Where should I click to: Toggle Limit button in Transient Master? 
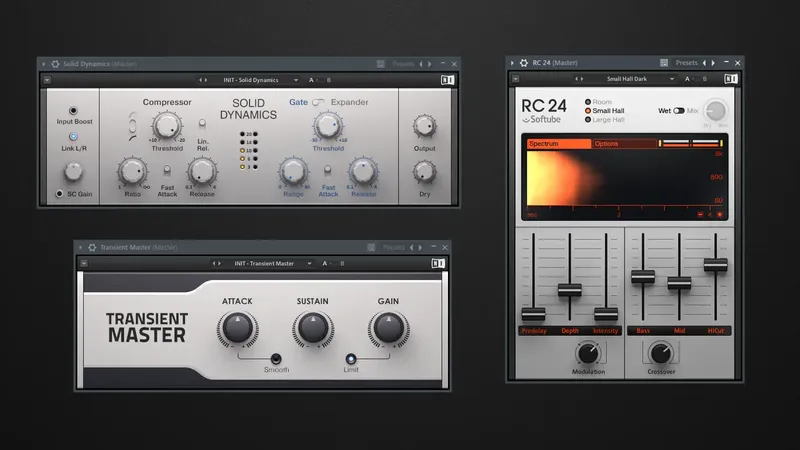pos(351,359)
